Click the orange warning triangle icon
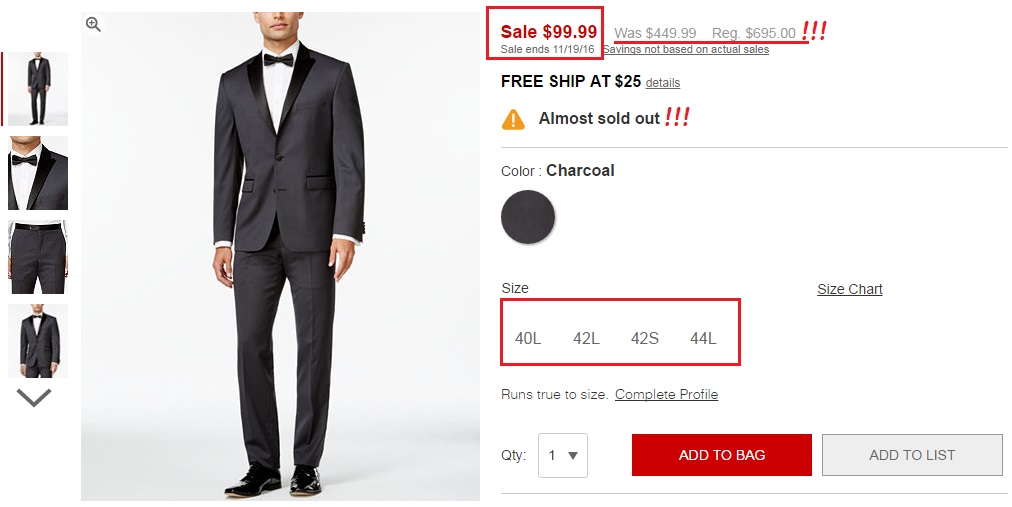This screenshot has height=507, width=1012. pyautogui.click(x=513, y=119)
